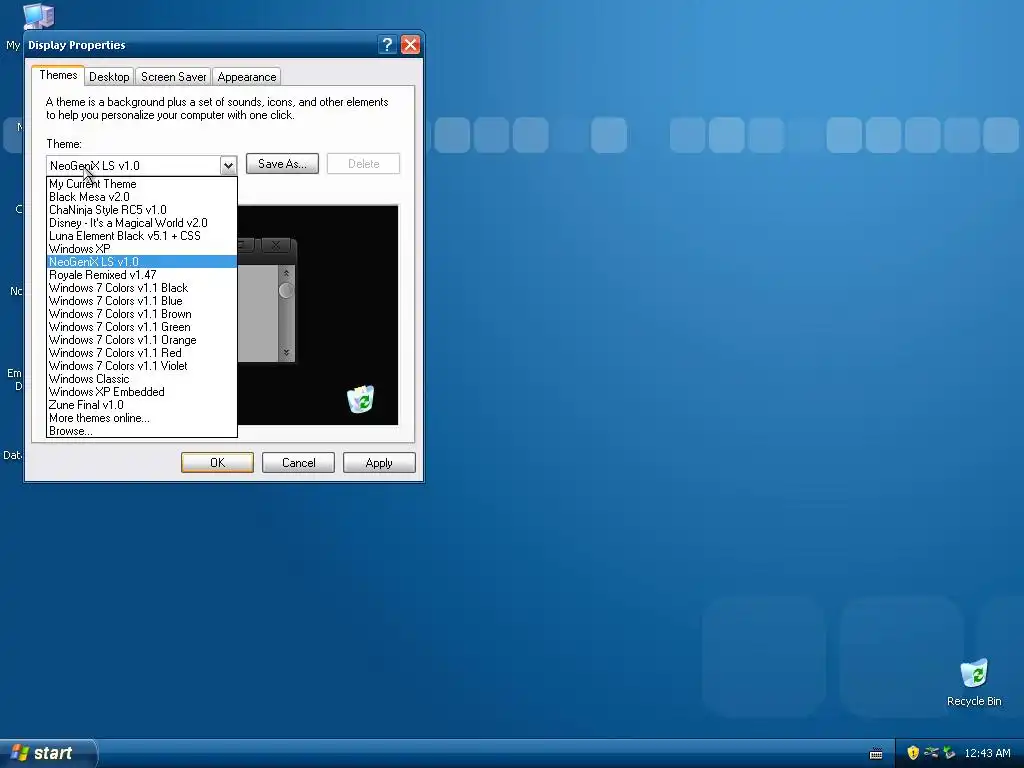The image size is (1024, 768).
Task: Select Luna Element Black v5.1 theme
Action: click(142, 236)
